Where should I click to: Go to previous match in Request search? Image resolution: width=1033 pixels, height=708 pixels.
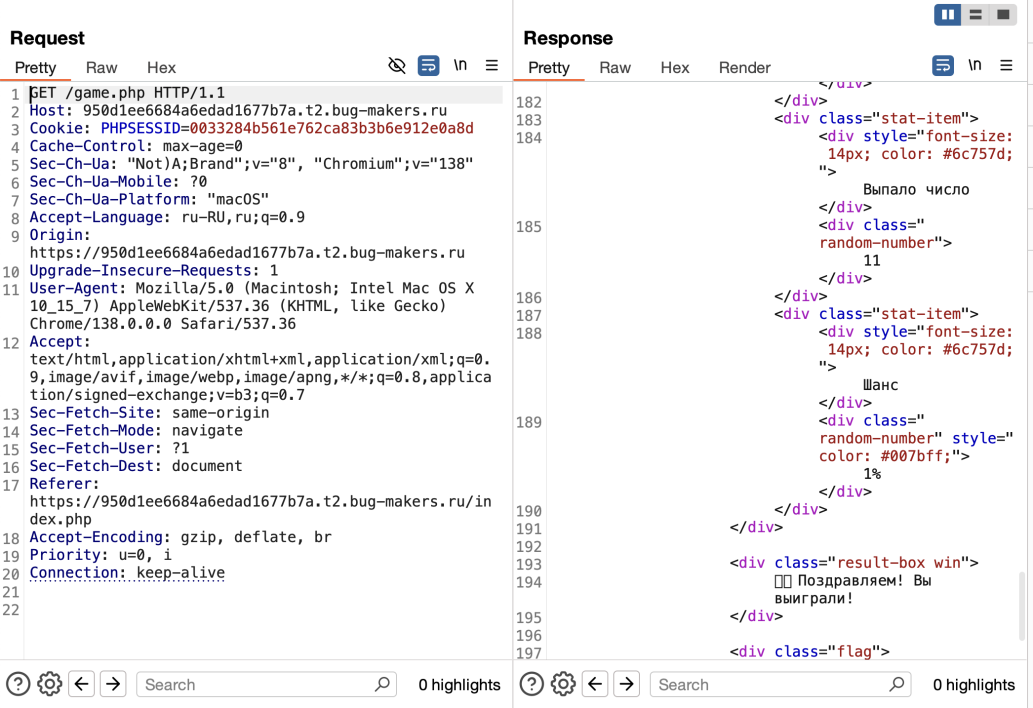pos(82,684)
